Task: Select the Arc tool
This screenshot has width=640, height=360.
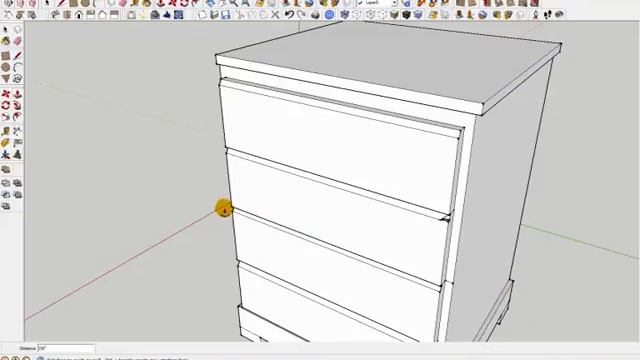Action: (17, 67)
